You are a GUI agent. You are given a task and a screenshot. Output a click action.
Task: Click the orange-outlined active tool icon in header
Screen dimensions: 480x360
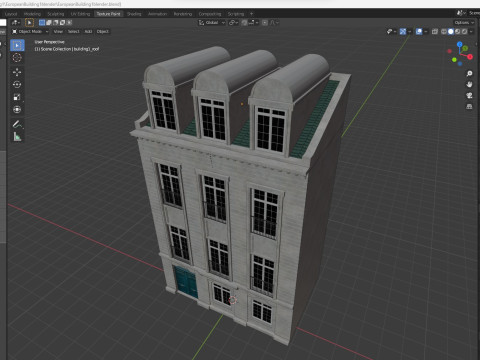pyautogui.click(x=29, y=23)
